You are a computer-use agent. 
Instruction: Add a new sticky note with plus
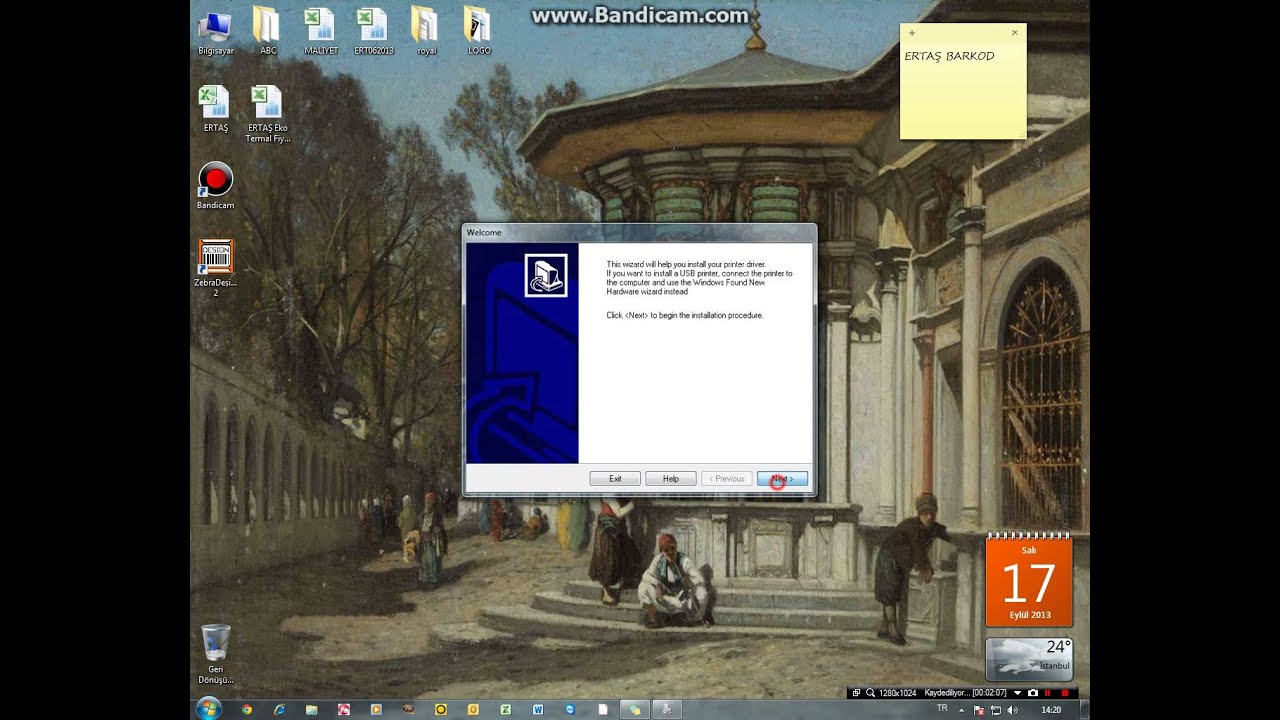coord(912,33)
